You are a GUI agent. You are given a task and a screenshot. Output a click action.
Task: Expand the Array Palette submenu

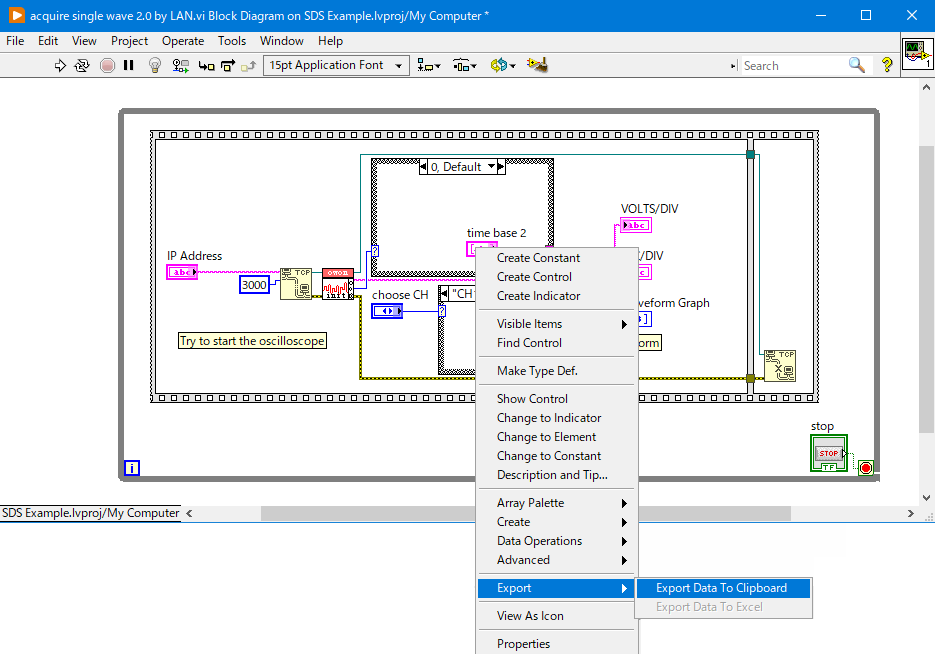pos(557,503)
